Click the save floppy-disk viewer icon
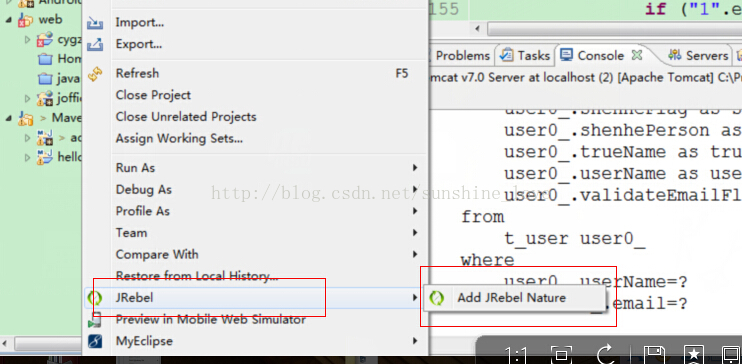Screen dimensions: 742x364 point(654,355)
